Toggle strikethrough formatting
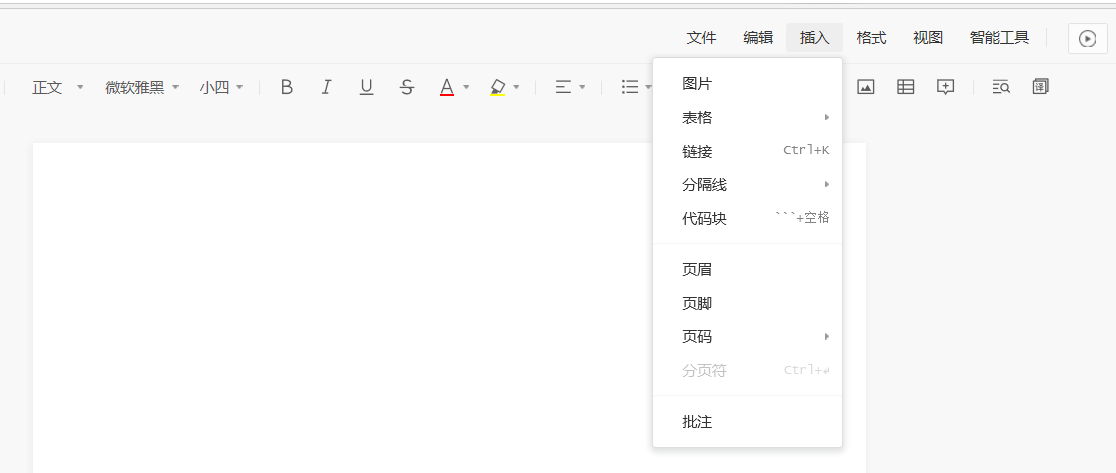1116x473 pixels. point(406,87)
